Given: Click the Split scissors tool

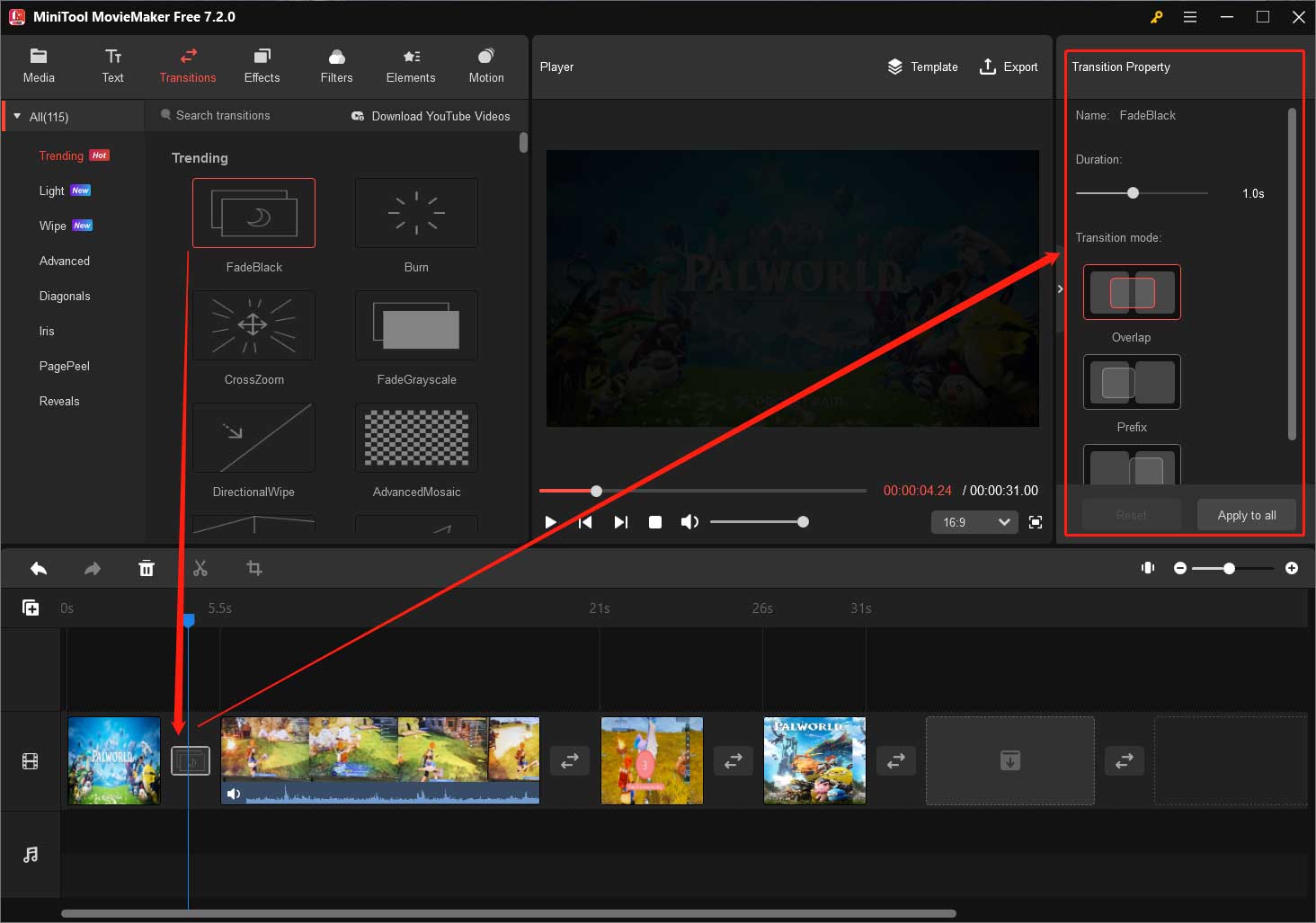Looking at the screenshot, I should (x=200, y=568).
